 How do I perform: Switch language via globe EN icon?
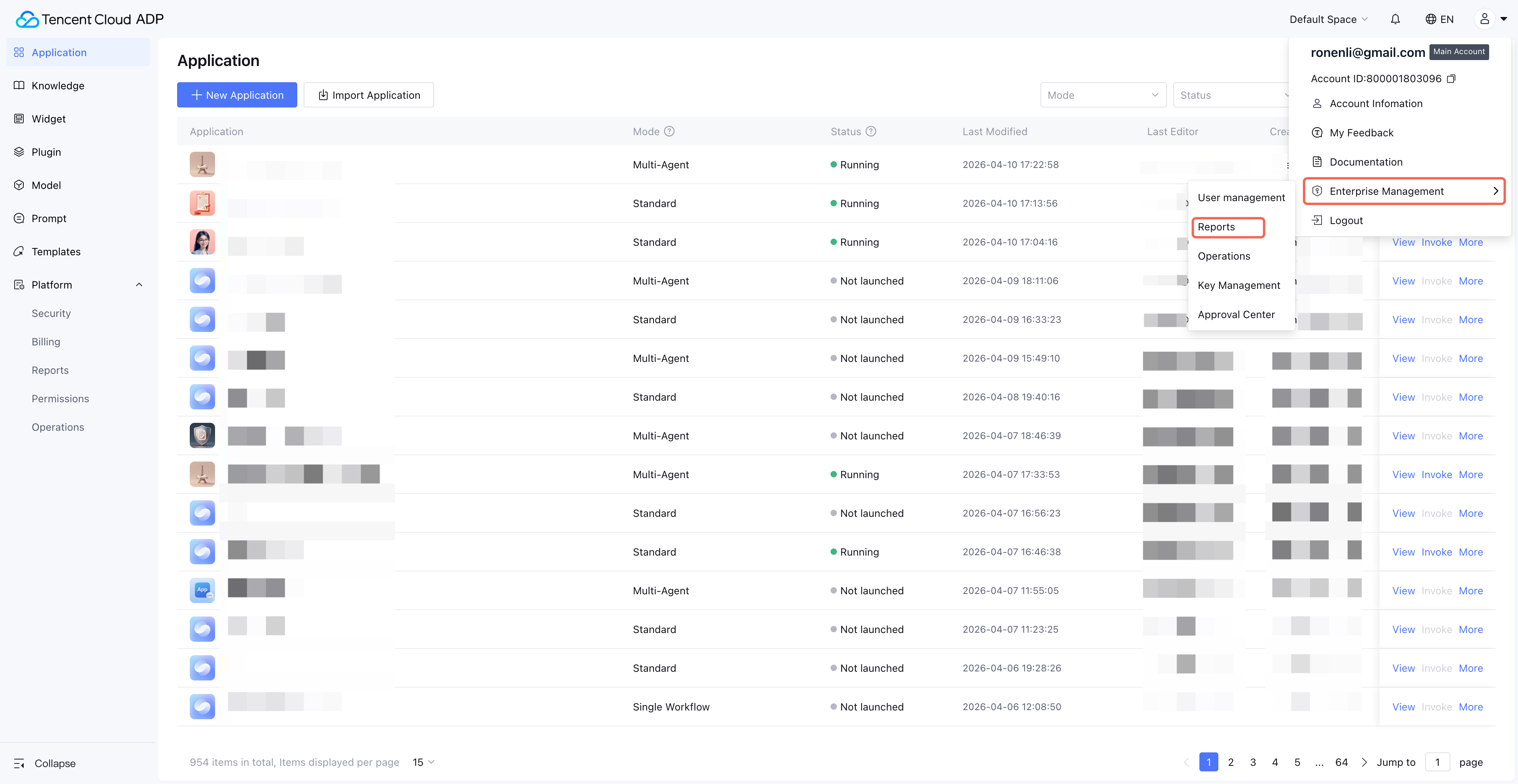1439,19
